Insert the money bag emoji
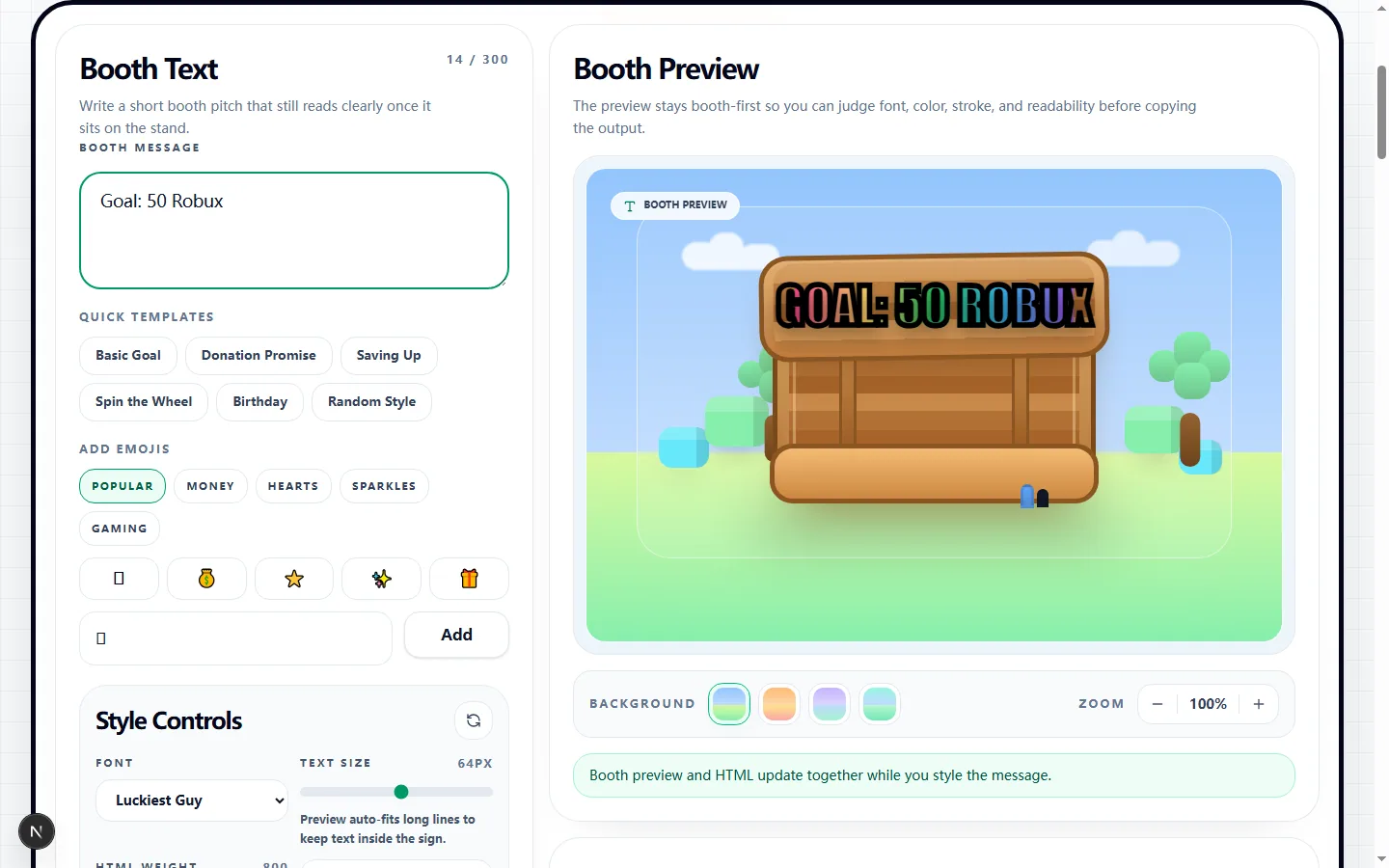The height and width of the screenshot is (868, 1389). (x=206, y=579)
